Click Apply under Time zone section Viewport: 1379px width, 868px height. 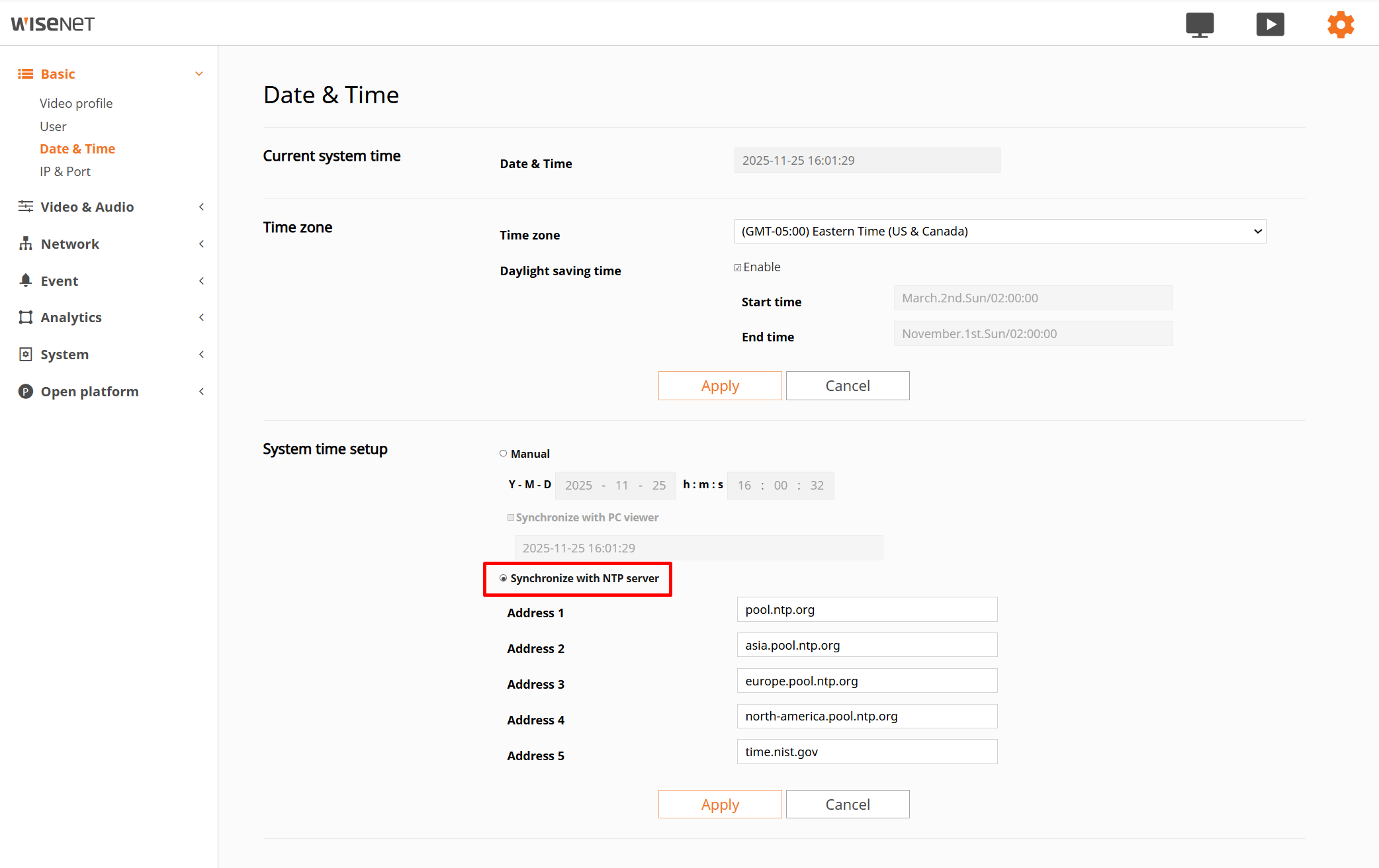click(719, 386)
